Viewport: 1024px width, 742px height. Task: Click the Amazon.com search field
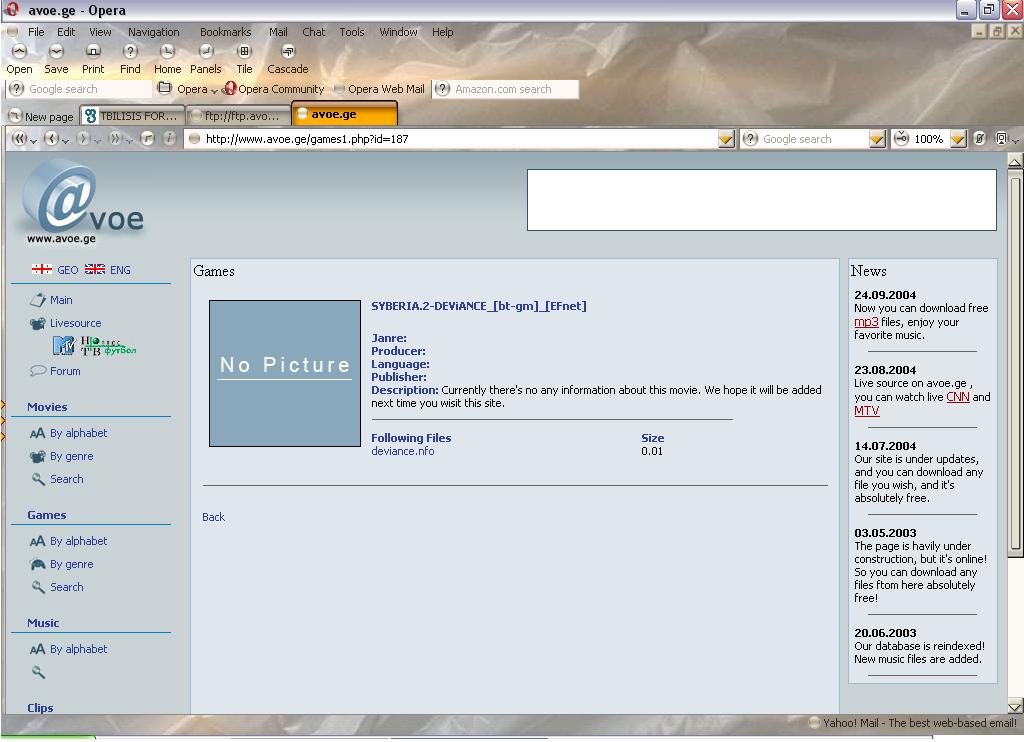pos(506,89)
